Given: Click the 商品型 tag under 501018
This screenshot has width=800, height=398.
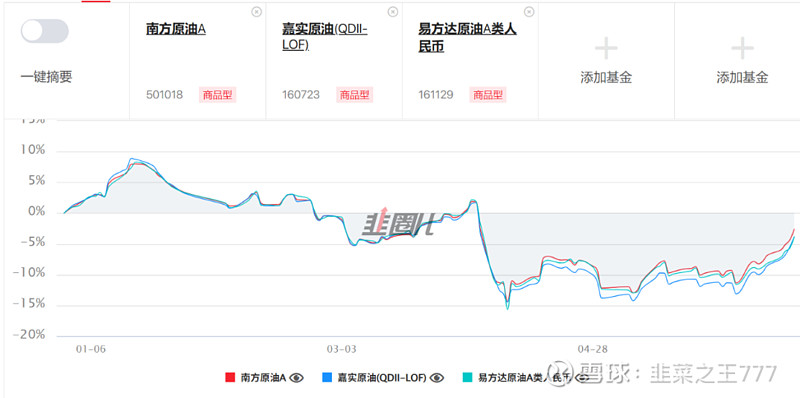Looking at the screenshot, I should 217,95.
